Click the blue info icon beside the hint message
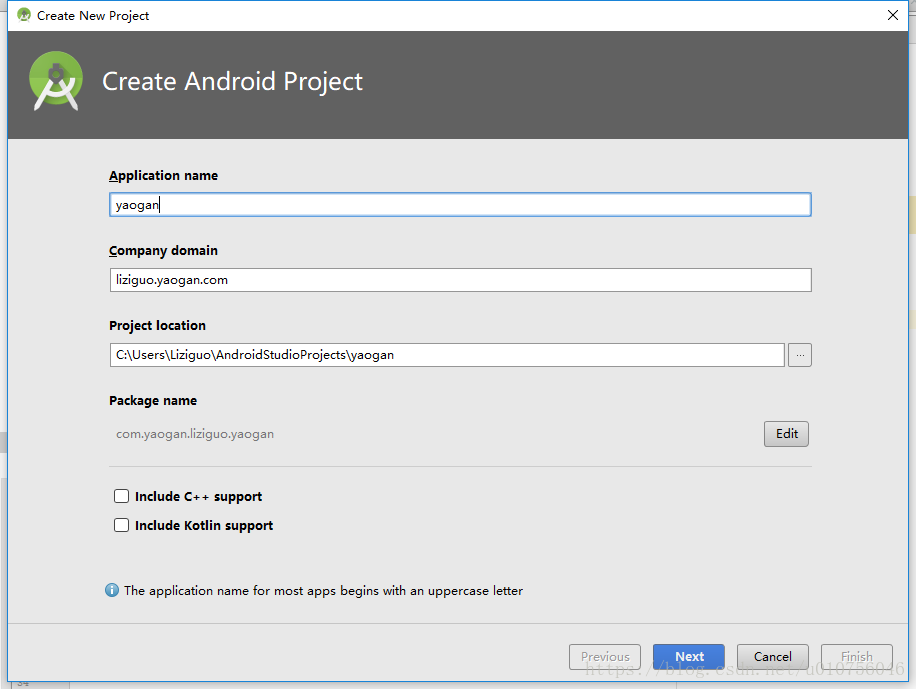The height and width of the screenshot is (689, 916). (x=112, y=590)
